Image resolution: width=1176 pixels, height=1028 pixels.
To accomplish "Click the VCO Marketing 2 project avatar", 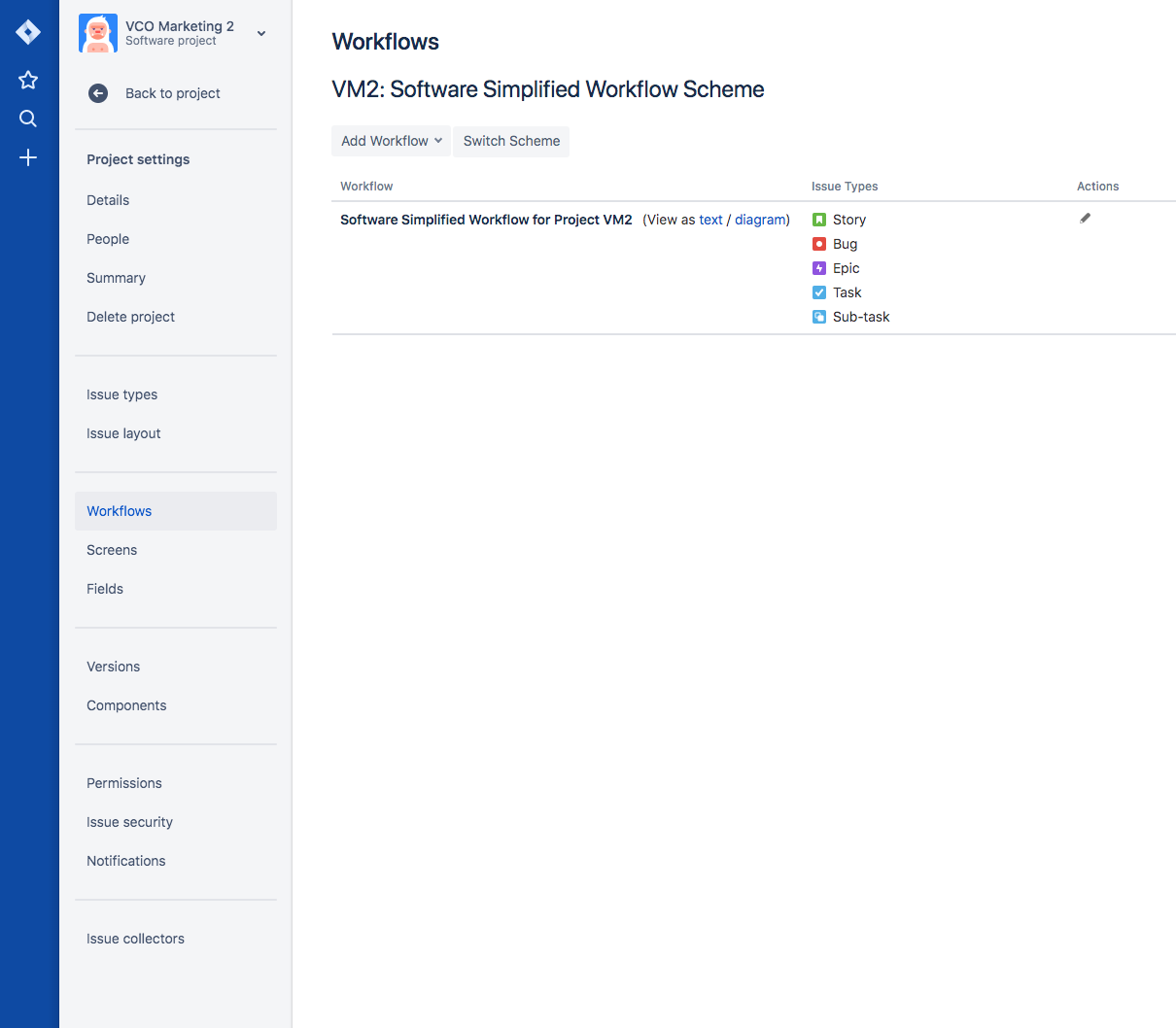I will coord(98,33).
